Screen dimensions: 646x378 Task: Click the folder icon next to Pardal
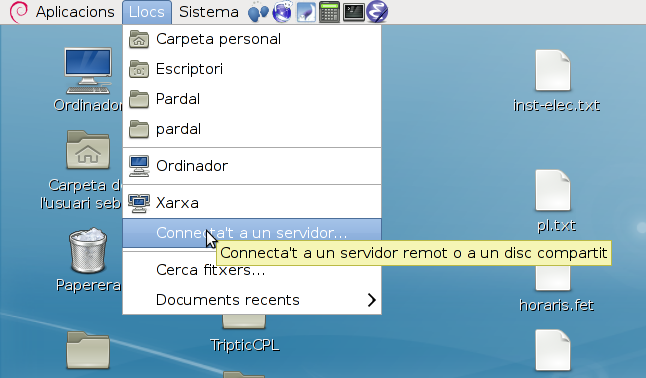[x=139, y=99]
